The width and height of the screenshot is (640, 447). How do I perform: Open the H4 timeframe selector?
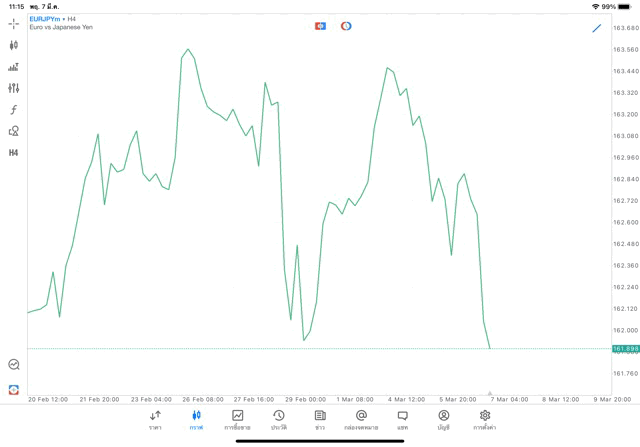click(x=14, y=153)
